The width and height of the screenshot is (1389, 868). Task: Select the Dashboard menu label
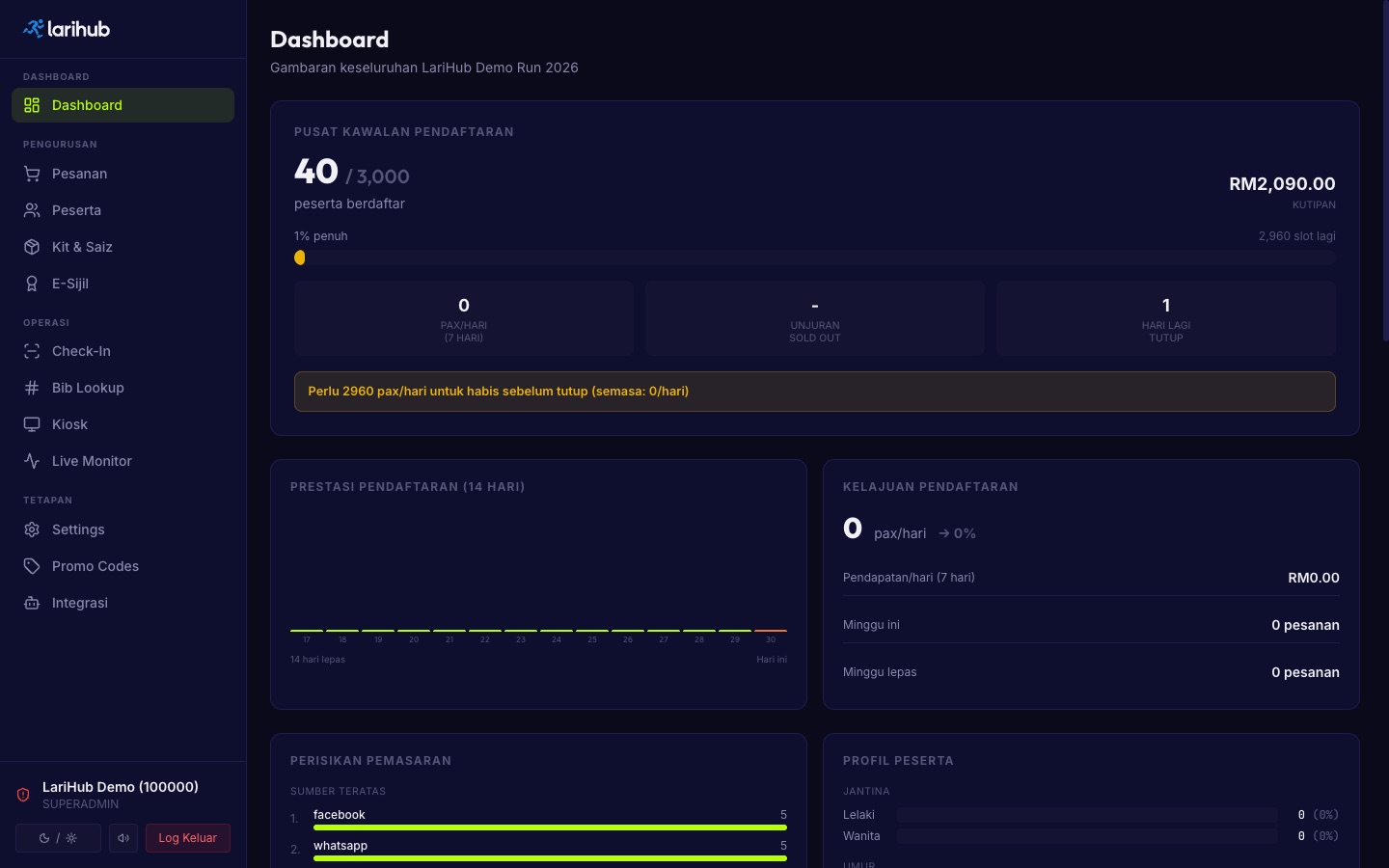coord(87,105)
